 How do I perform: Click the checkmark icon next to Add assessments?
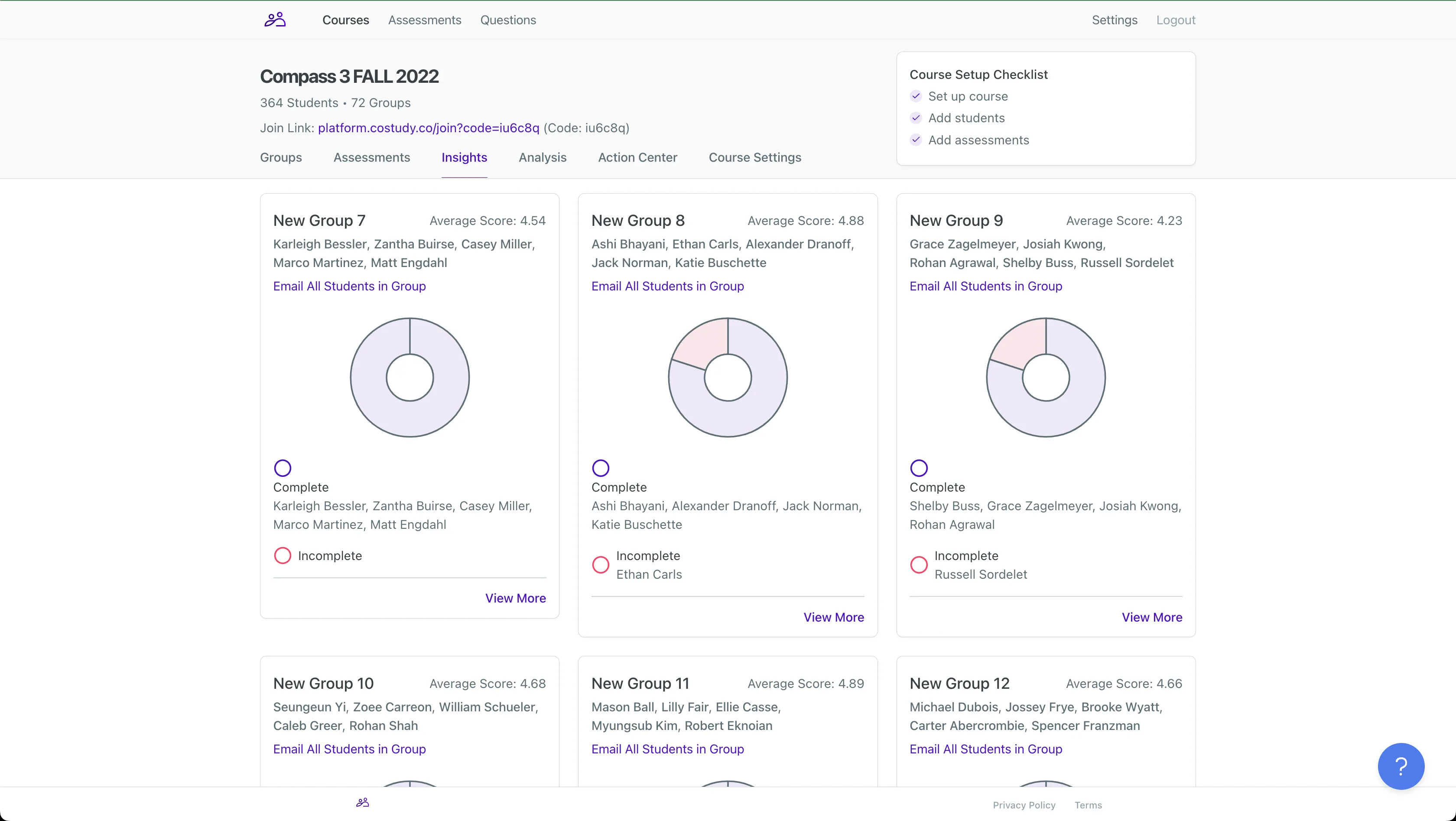tap(915, 140)
